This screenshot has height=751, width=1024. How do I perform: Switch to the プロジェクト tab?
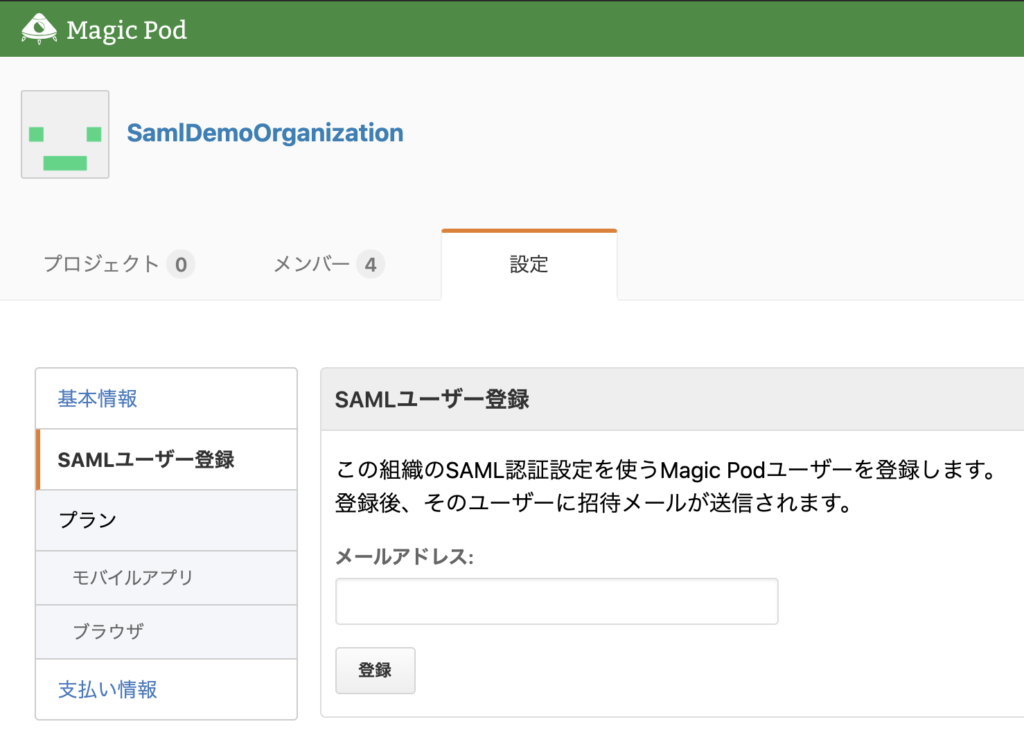click(x=119, y=264)
